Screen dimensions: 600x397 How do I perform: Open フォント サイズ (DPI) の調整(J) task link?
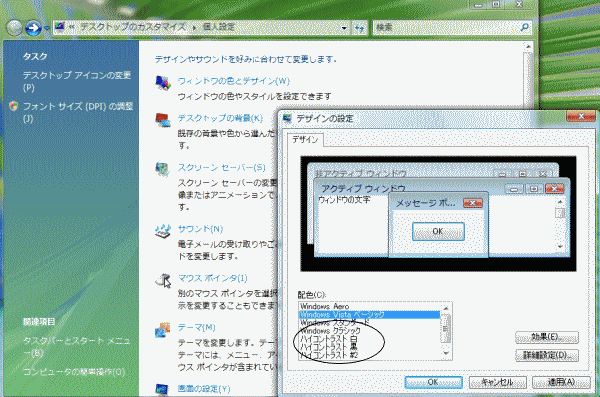[x=78, y=112]
